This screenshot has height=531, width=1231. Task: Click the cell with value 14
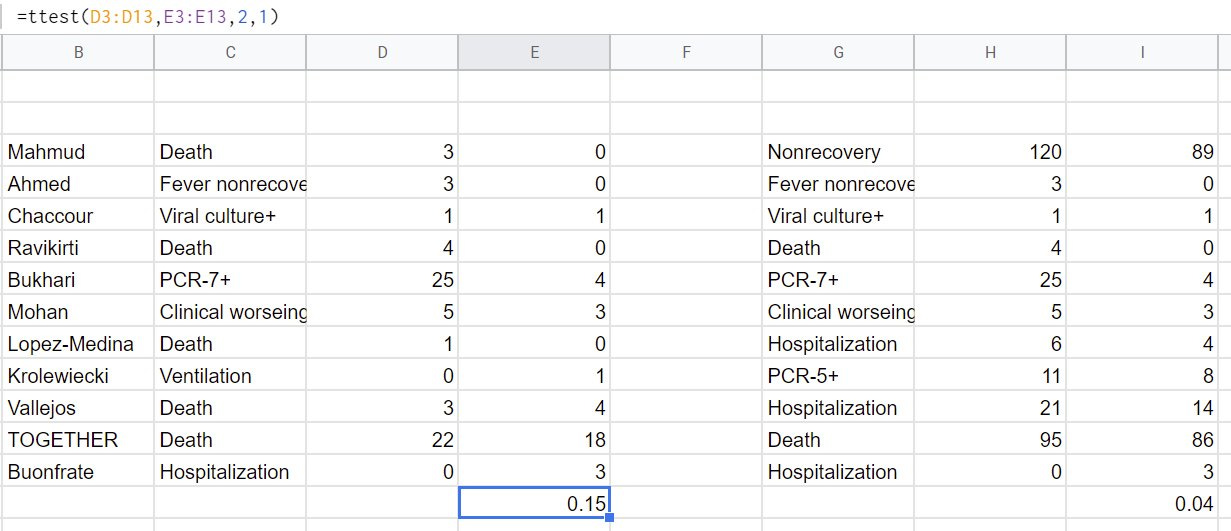1142,408
